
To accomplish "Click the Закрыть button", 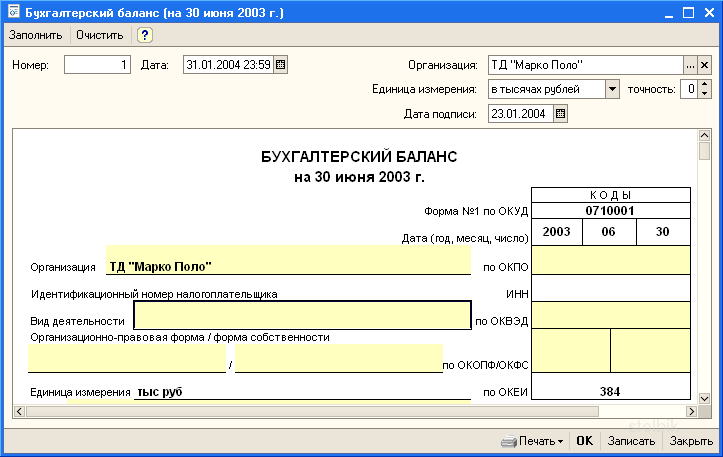I will (x=691, y=441).
